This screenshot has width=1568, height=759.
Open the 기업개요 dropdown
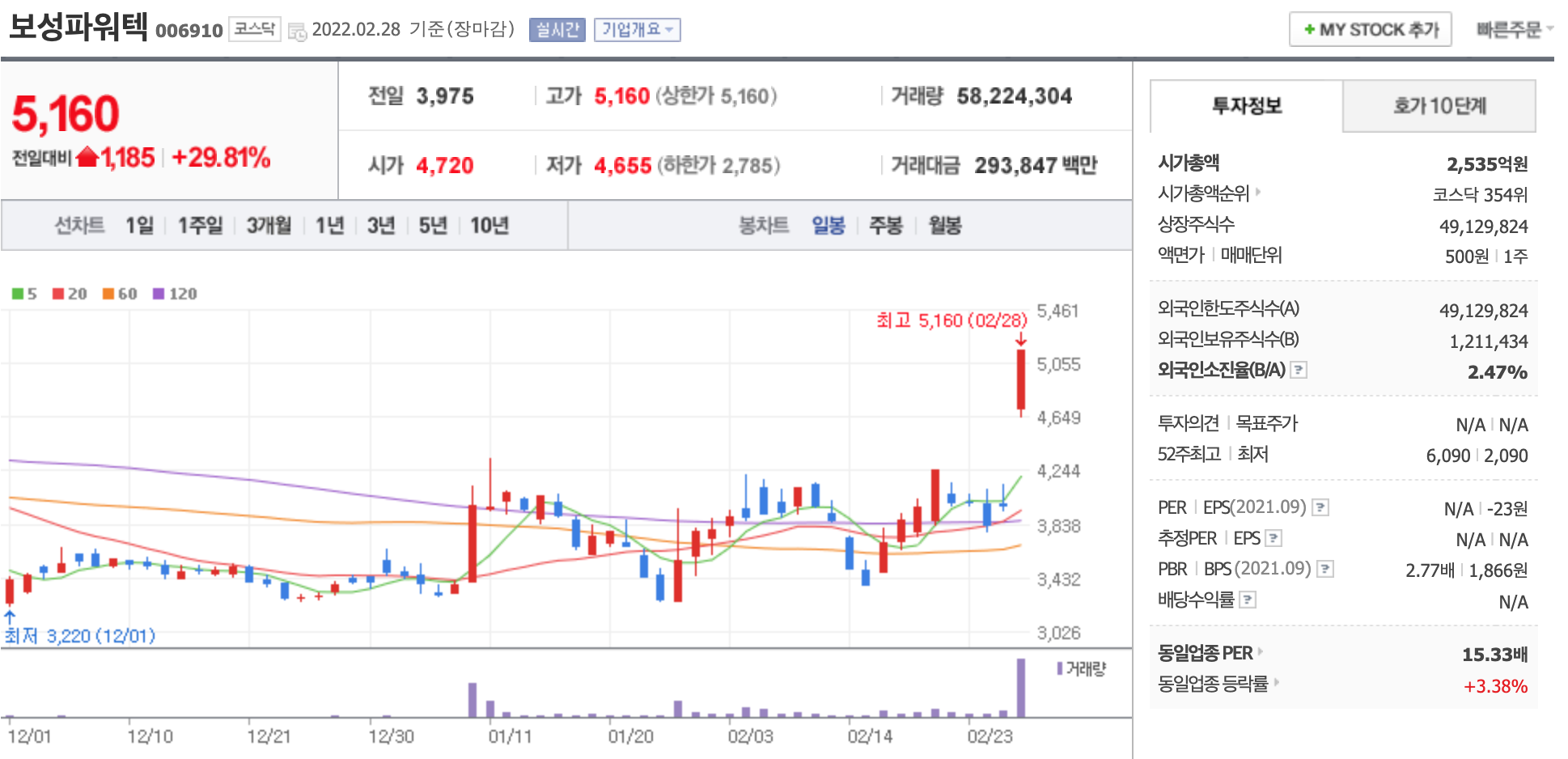pos(637,30)
